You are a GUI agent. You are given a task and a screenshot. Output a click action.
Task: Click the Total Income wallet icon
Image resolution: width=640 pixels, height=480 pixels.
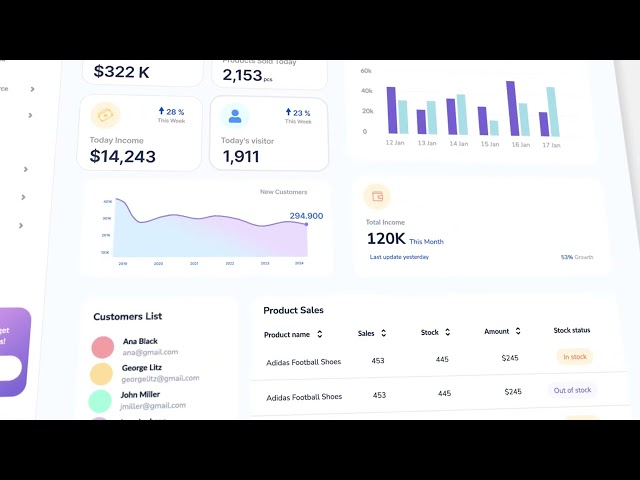[377, 197]
